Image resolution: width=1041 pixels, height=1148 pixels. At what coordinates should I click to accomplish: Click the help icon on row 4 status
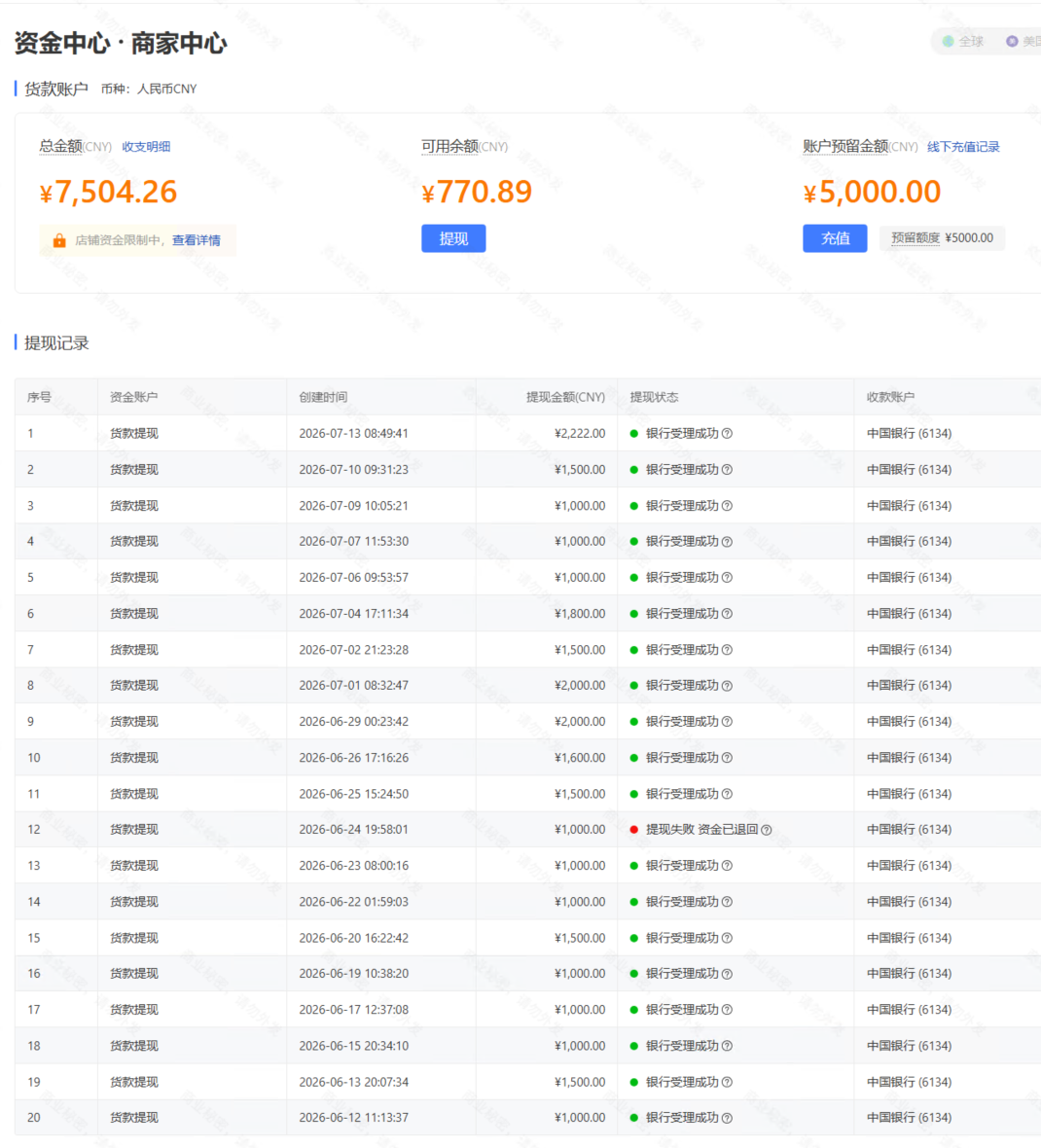point(727,542)
